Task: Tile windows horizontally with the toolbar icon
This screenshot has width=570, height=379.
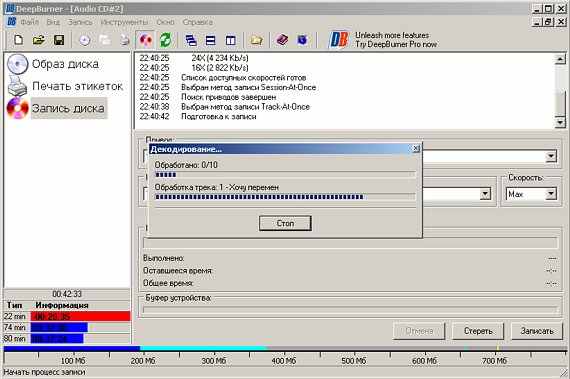Action: 211,40
